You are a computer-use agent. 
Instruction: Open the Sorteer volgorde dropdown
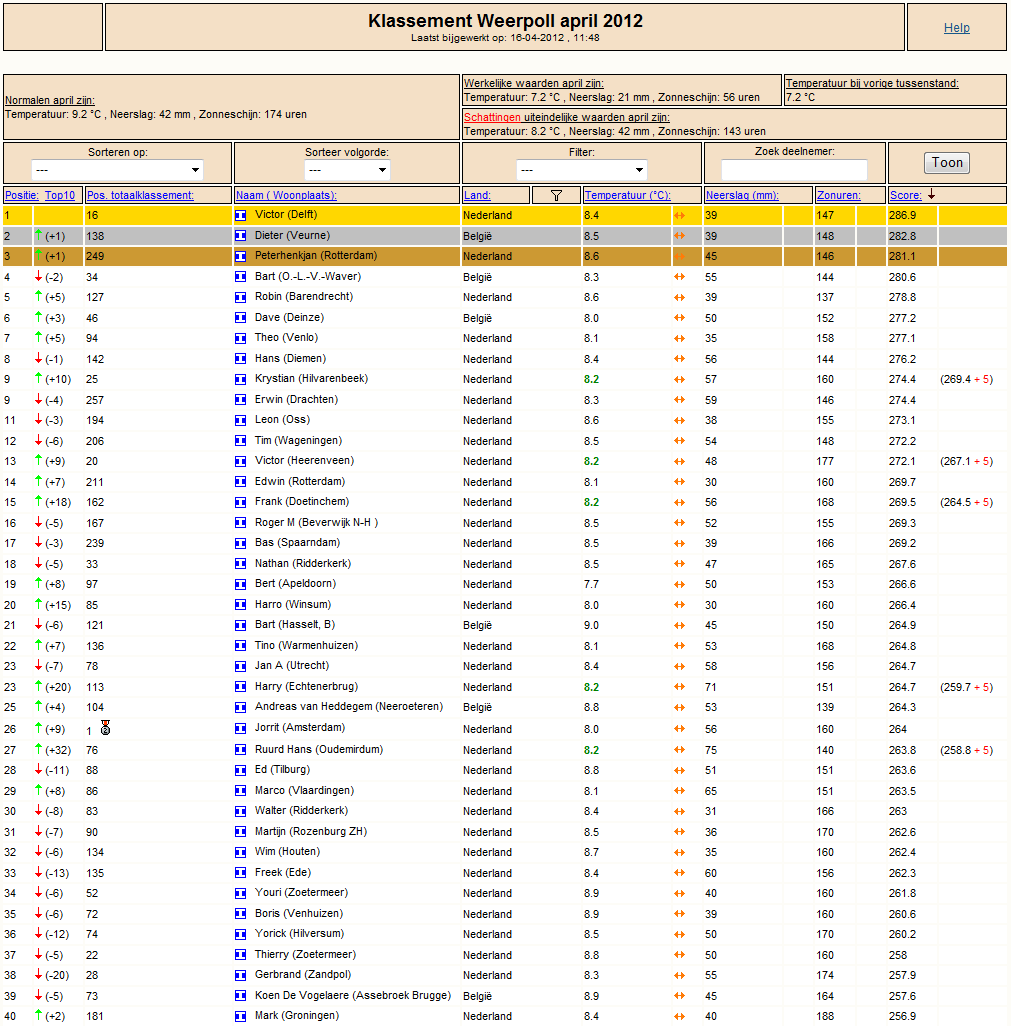coord(347,170)
